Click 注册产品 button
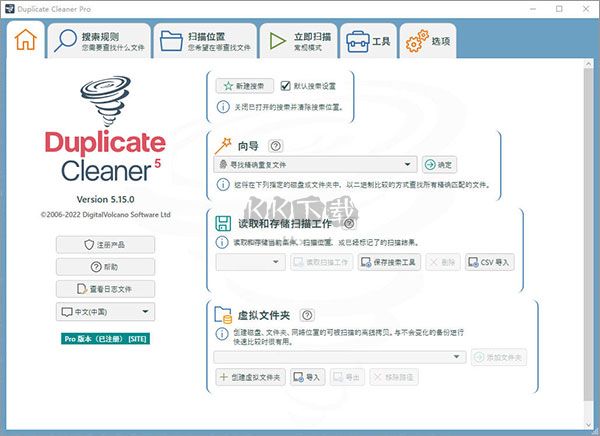 (105, 245)
